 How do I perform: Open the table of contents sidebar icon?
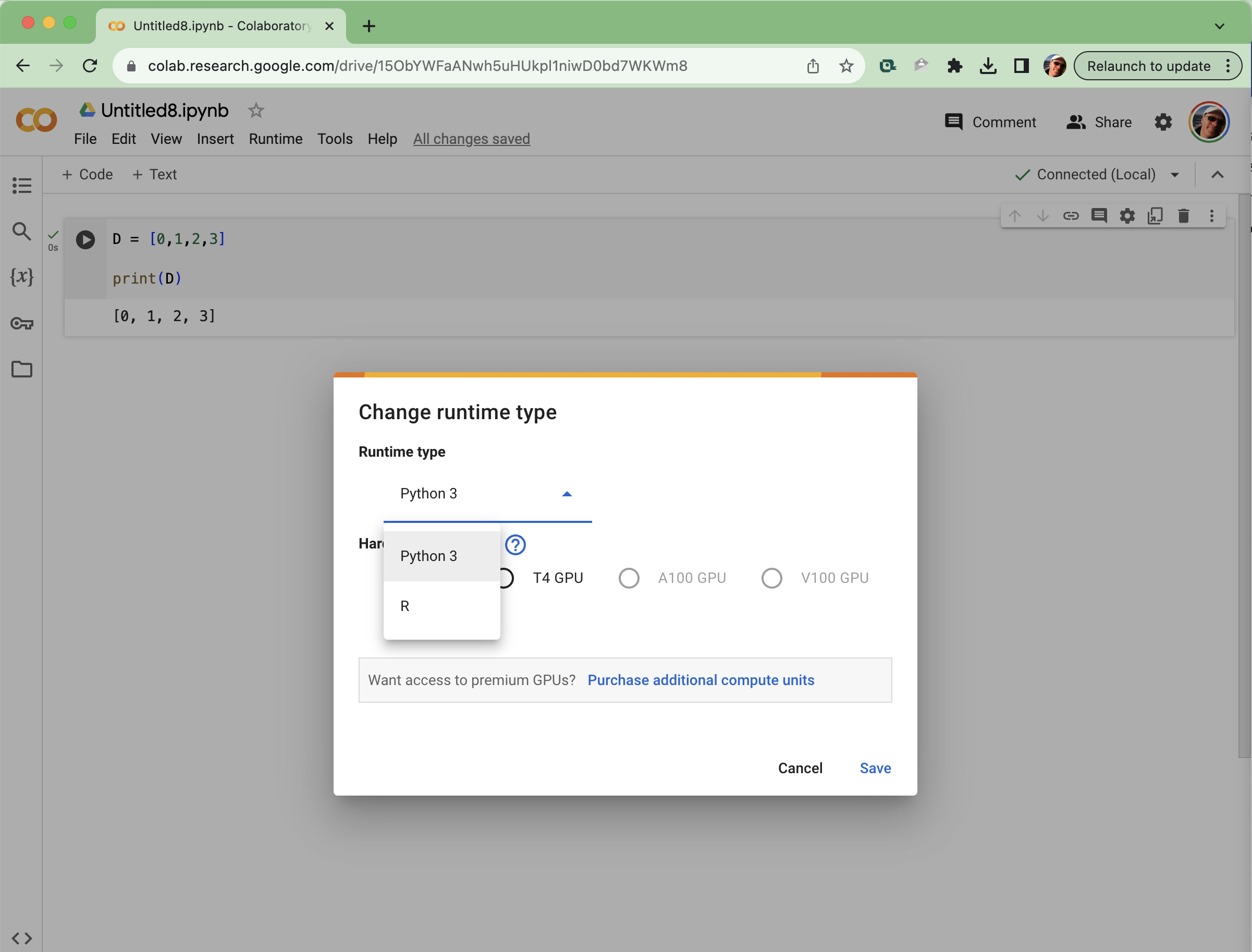21,185
